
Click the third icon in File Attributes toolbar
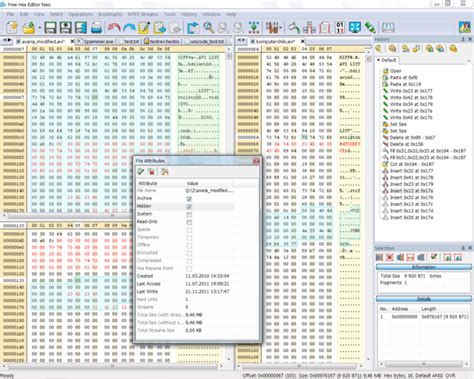164,172
